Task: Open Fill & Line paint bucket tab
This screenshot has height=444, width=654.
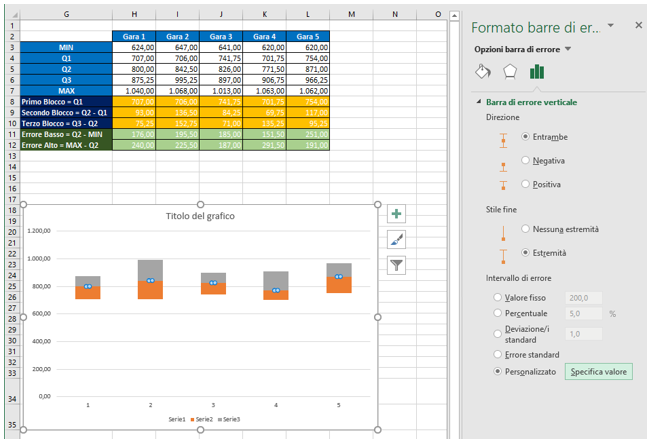Action: (x=482, y=72)
